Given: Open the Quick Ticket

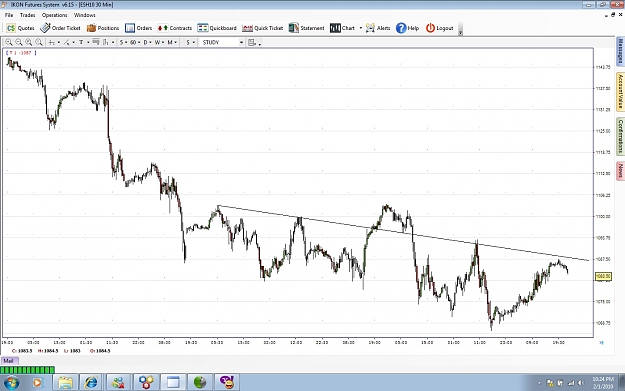Looking at the screenshot, I should pyautogui.click(x=263, y=28).
